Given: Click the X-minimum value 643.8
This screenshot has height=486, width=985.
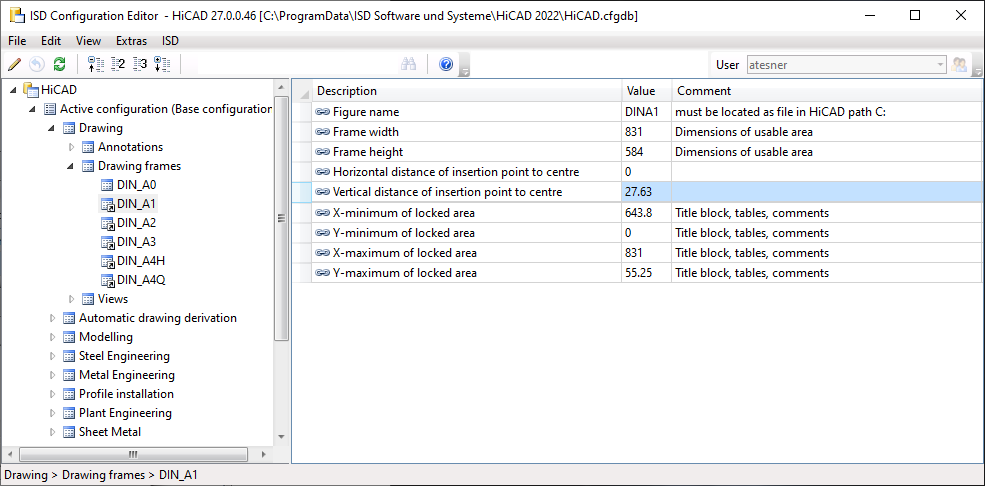Looking at the screenshot, I should [x=647, y=213].
